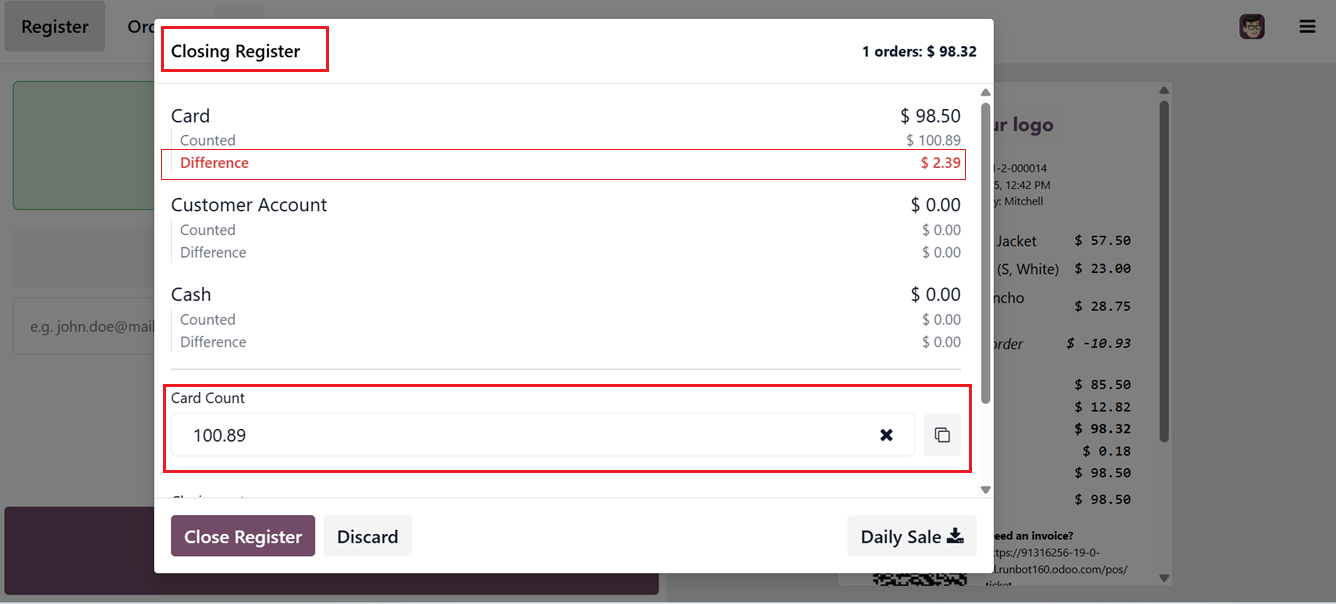Select the Card payment method row
This screenshot has height=604, width=1336.
coord(565,116)
